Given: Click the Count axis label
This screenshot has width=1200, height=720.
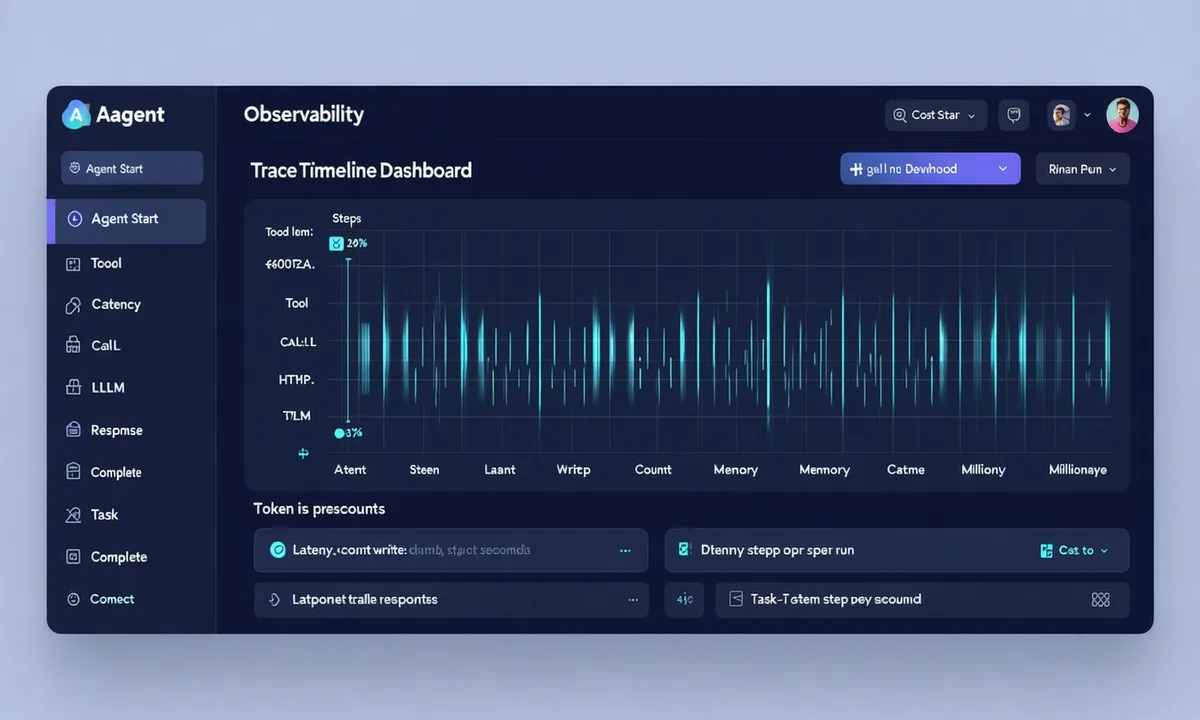Looking at the screenshot, I should point(653,470).
